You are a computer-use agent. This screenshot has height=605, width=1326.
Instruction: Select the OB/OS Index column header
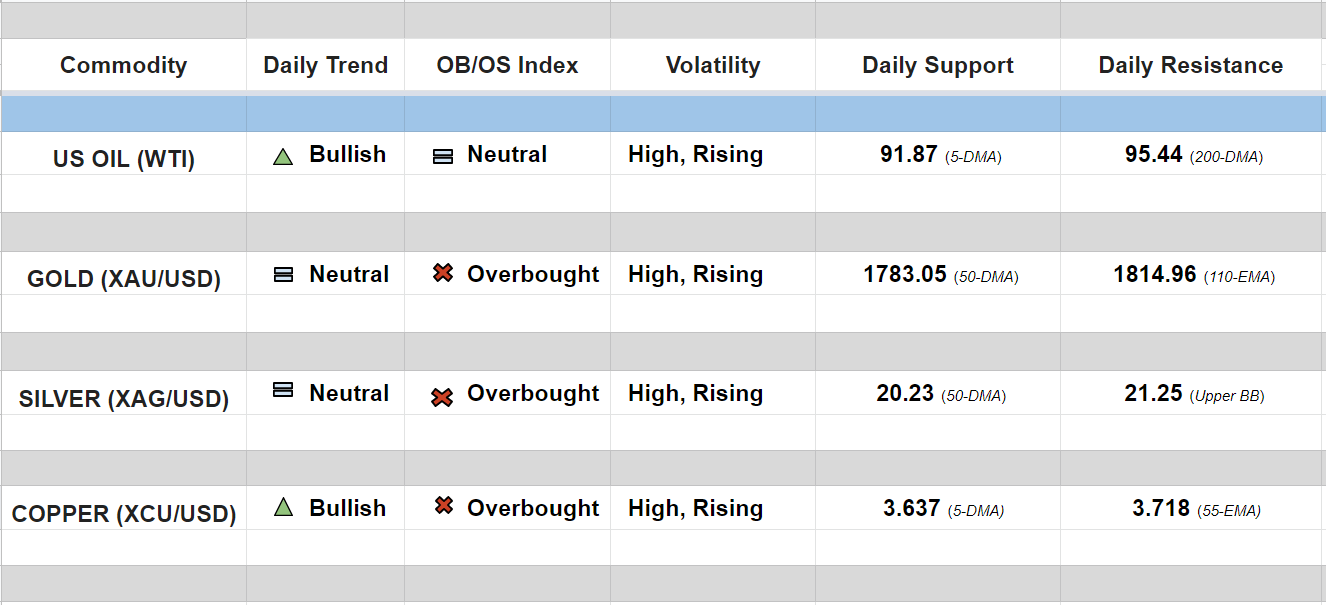[507, 66]
